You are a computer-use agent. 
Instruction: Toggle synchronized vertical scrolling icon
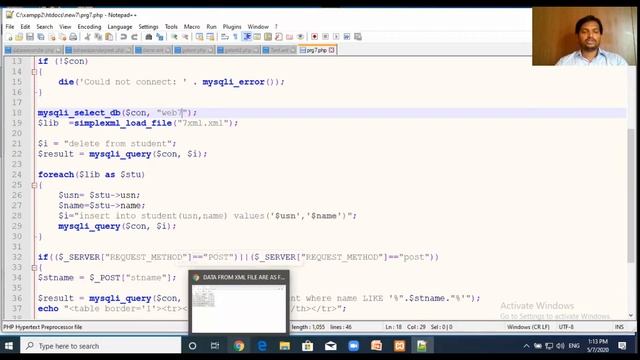pos(200,37)
